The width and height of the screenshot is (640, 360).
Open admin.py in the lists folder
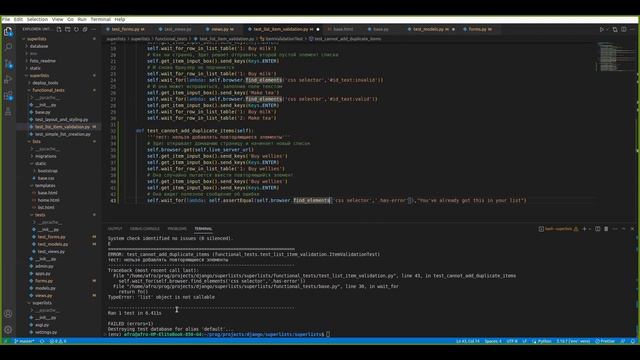coord(44,266)
